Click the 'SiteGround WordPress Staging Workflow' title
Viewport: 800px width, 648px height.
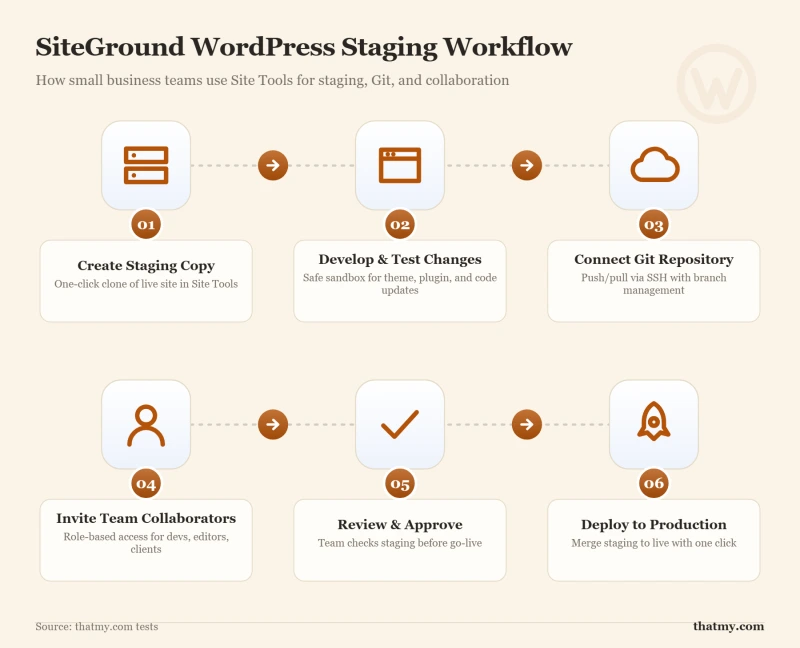pyautogui.click(x=304, y=47)
